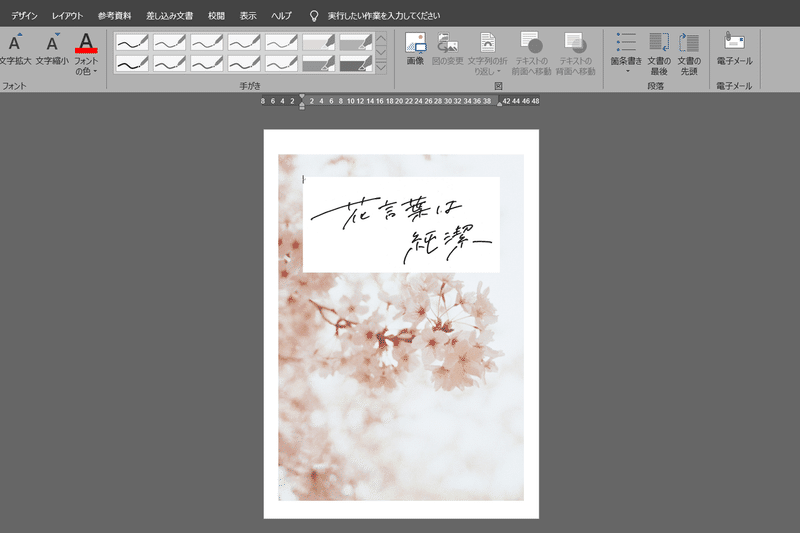Open the レイアウト ribbon tab
This screenshot has height=533, width=800.
[67, 16]
